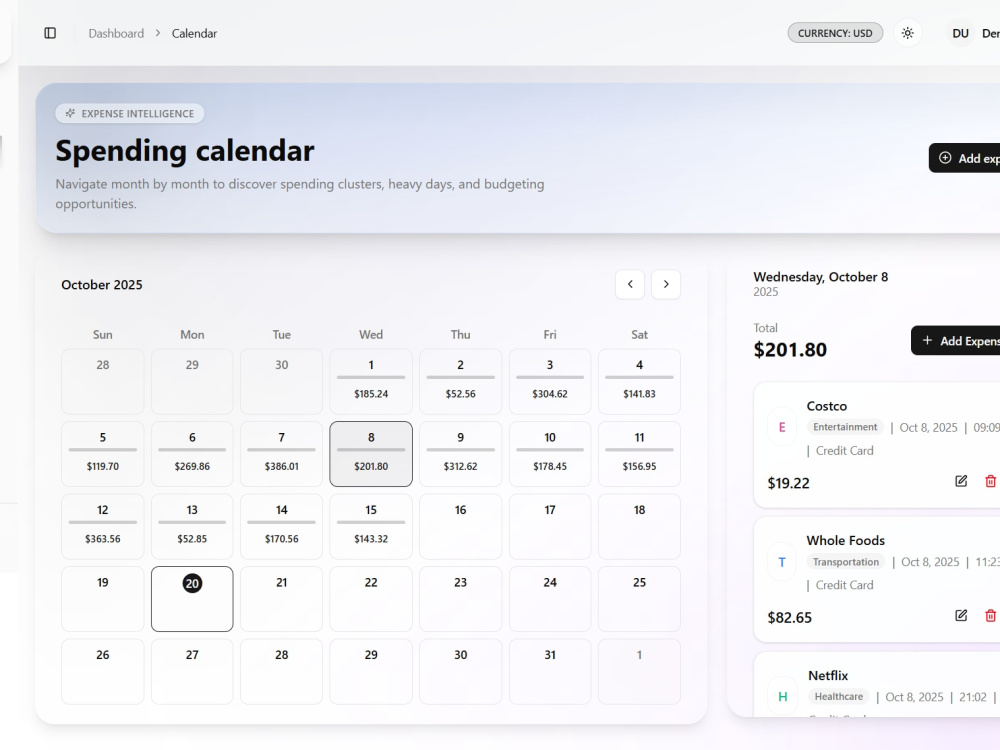Screen dimensions: 1000x750
Task: Edit the Costco expense
Action: tap(961, 482)
